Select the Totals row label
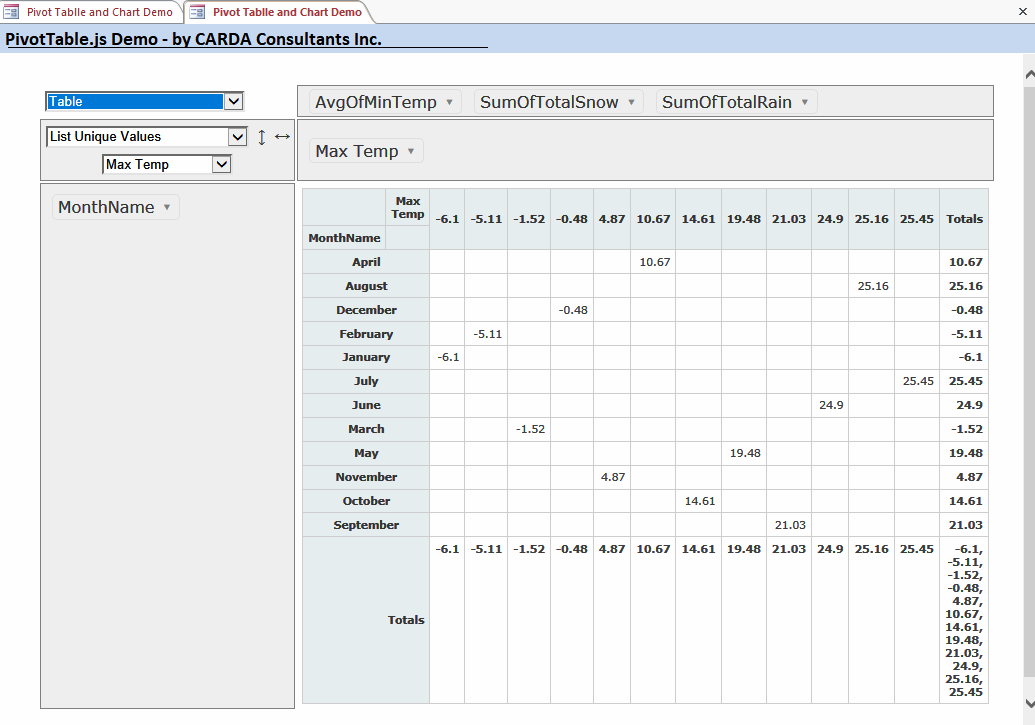The image size is (1035, 725). click(406, 620)
